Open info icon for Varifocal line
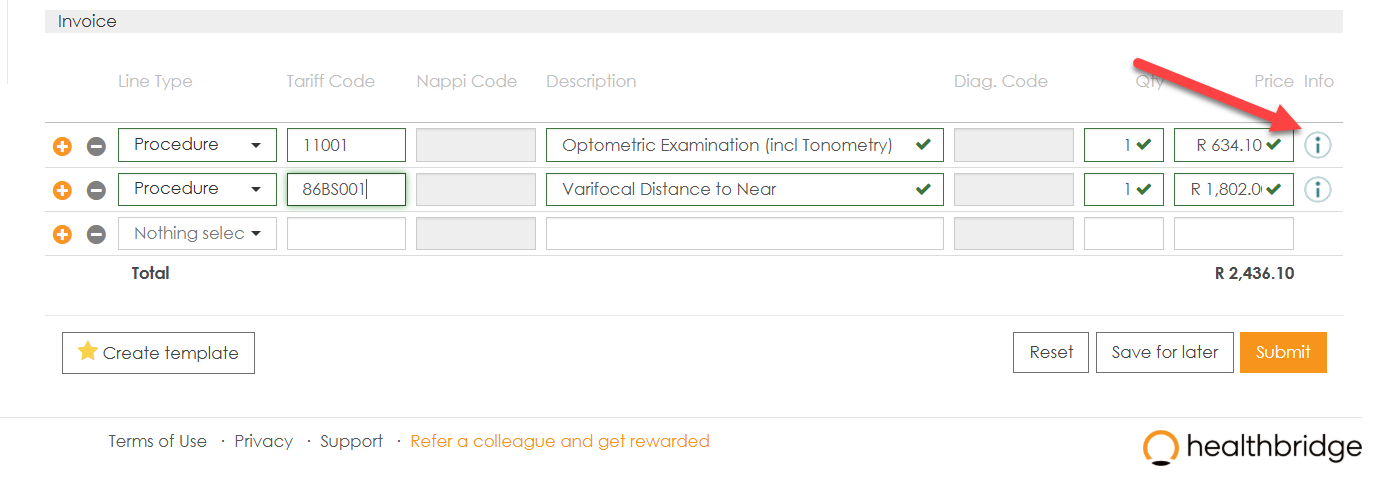 (x=1318, y=189)
